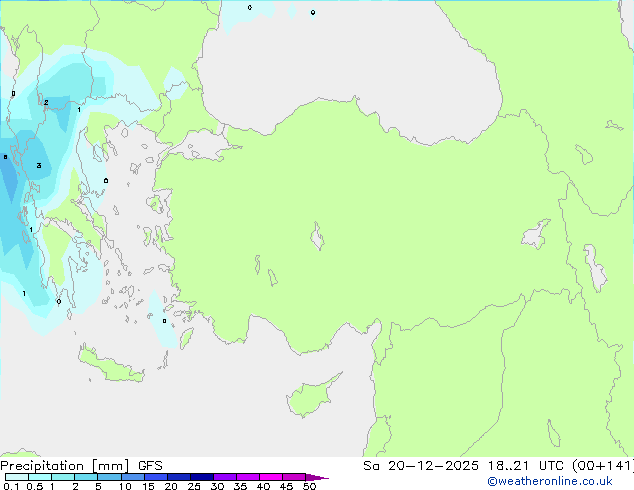Click the '(00+141)' forecast offset text
Screen dimensions: 634x490
(603, 466)
